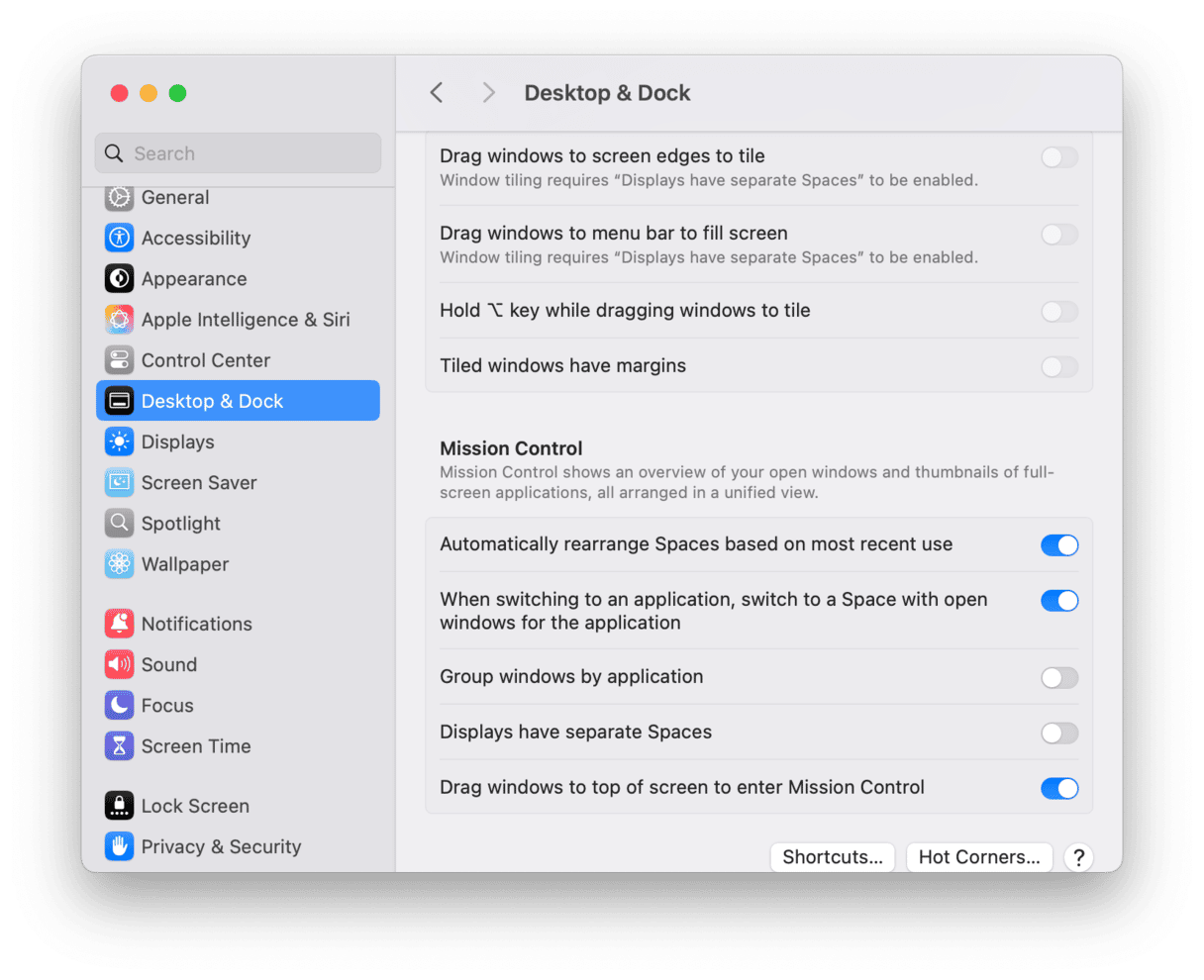
Task: Open the Hot Corners… button
Action: pos(979,857)
